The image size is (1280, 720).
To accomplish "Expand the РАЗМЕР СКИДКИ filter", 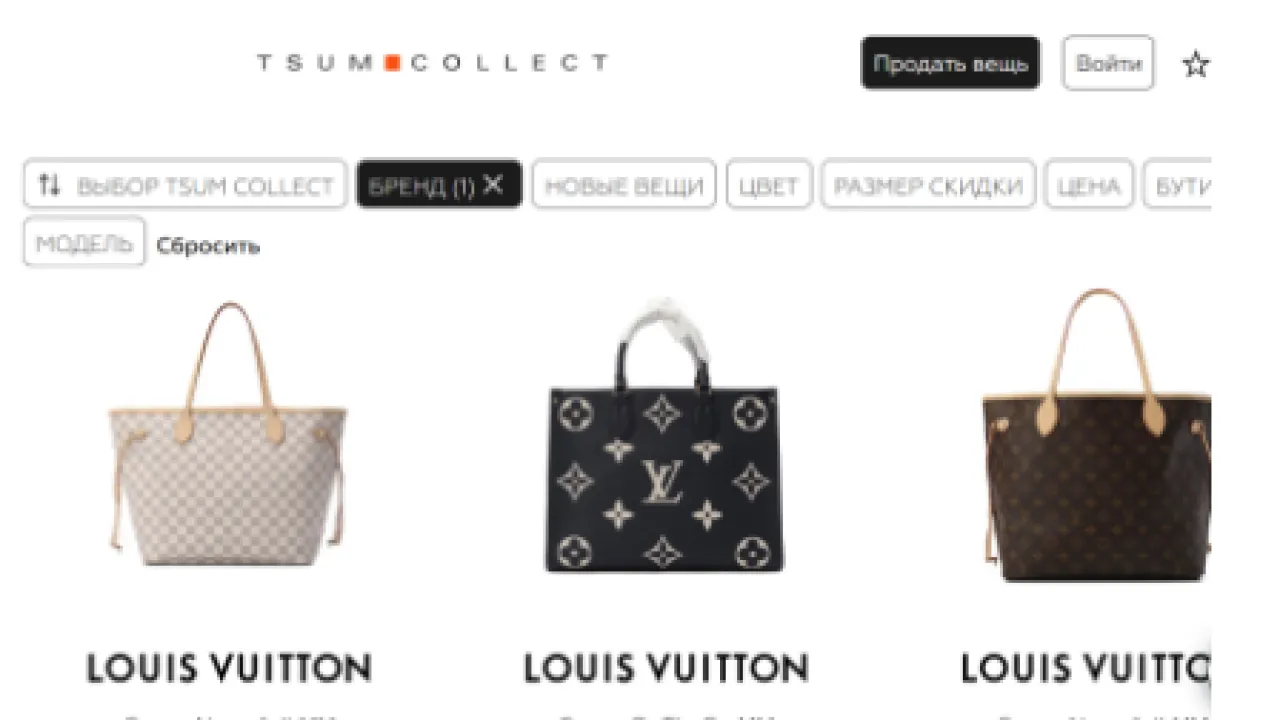I will 928,185.
